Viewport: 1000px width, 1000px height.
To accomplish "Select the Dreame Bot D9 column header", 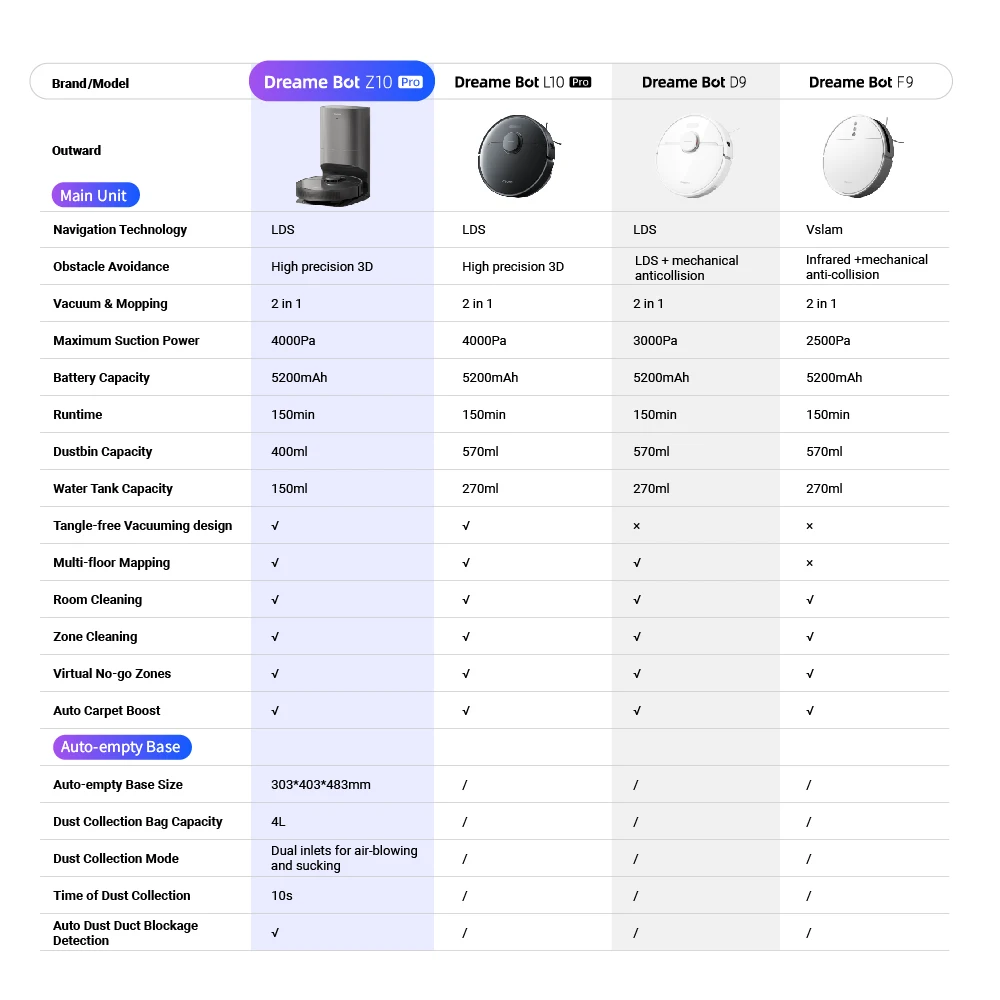I will [694, 82].
